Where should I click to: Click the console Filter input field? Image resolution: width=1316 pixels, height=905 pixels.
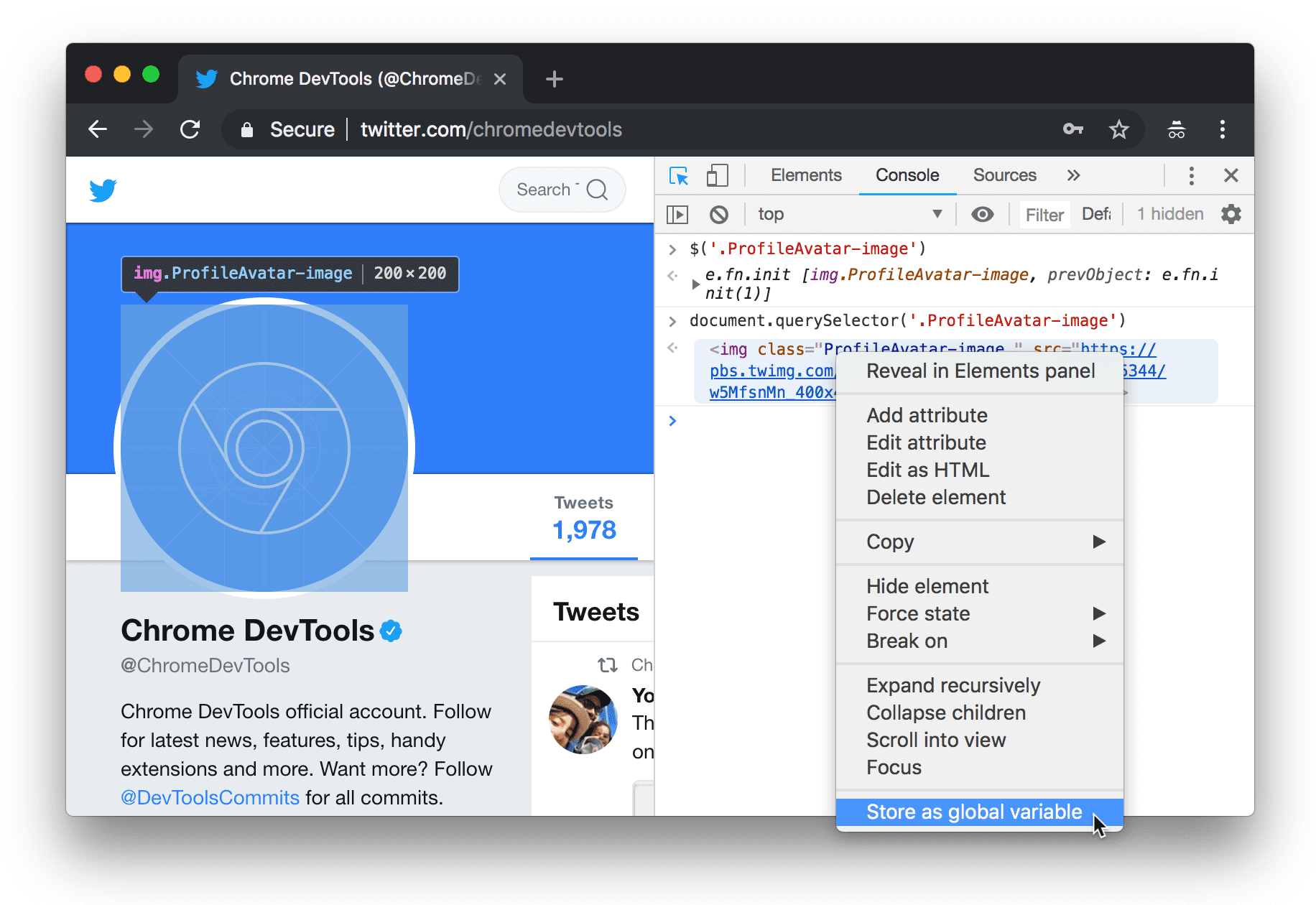(x=1044, y=215)
